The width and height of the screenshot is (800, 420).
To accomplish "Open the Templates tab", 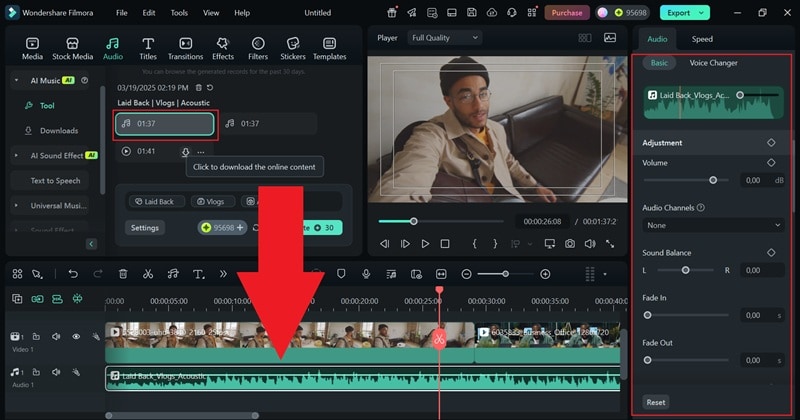I will 330,49.
